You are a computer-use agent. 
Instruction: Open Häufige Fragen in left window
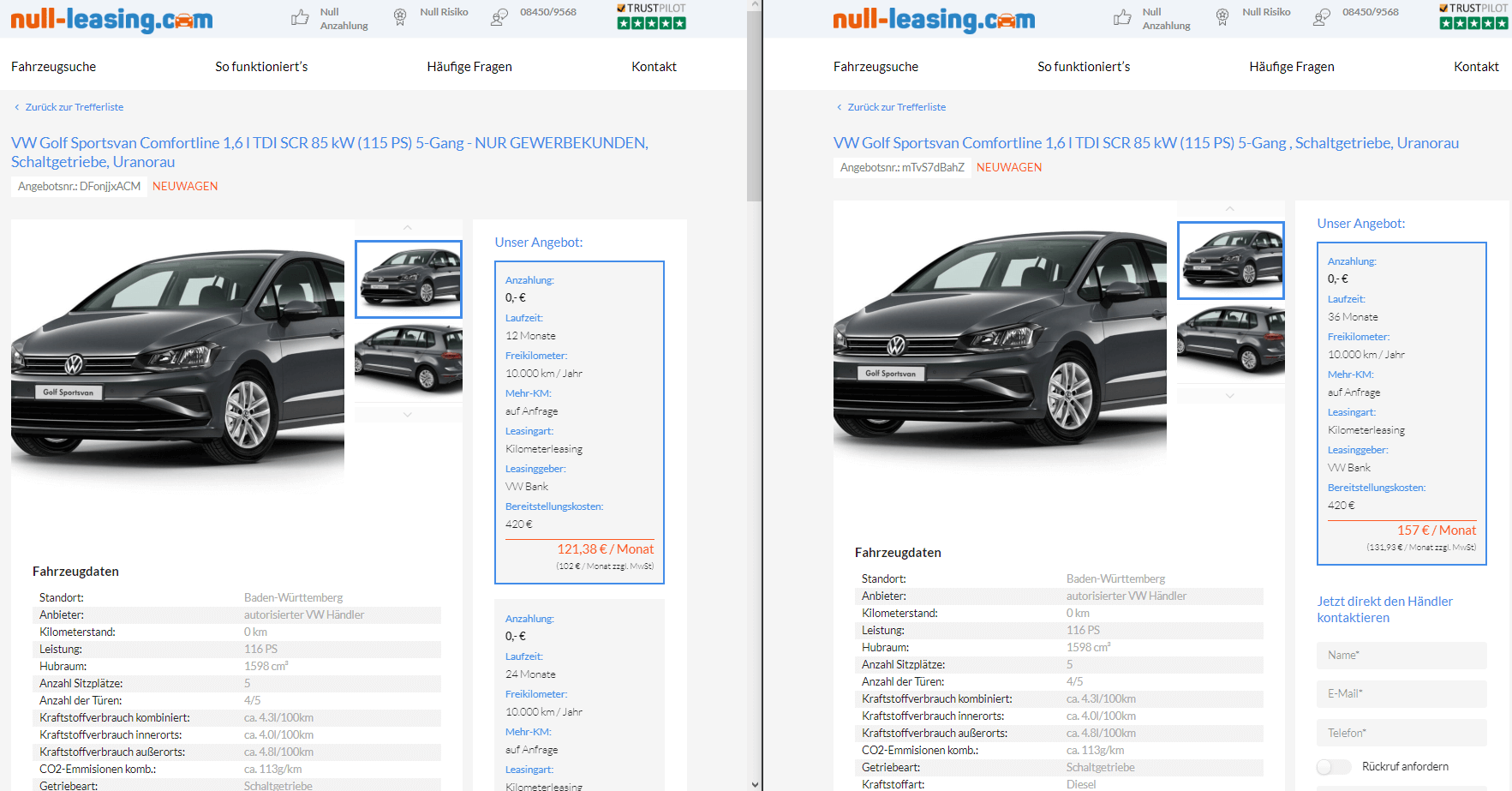point(469,67)
